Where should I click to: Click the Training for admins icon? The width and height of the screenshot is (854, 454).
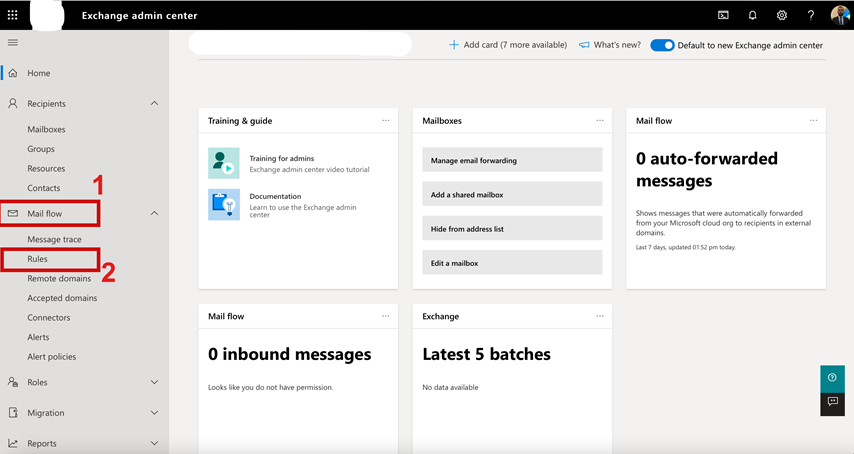pyautogui.click(x=224, y=163)
